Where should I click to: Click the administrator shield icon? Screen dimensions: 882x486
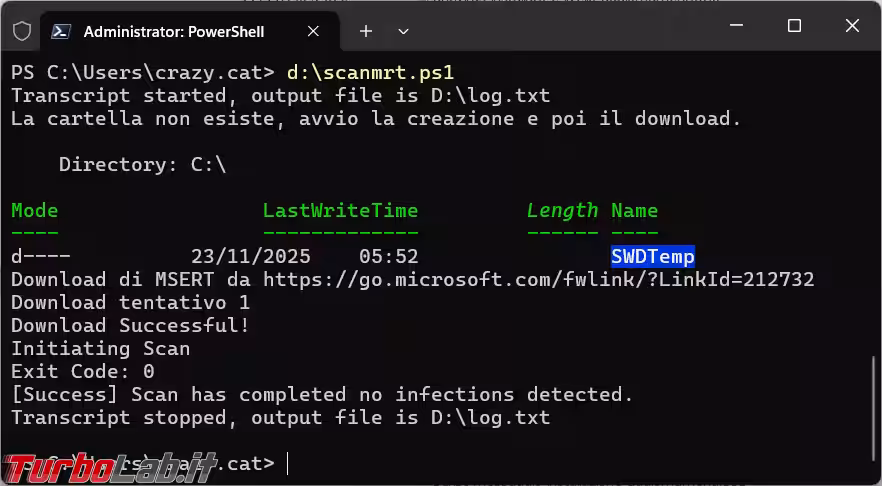[x=21, y=31]
